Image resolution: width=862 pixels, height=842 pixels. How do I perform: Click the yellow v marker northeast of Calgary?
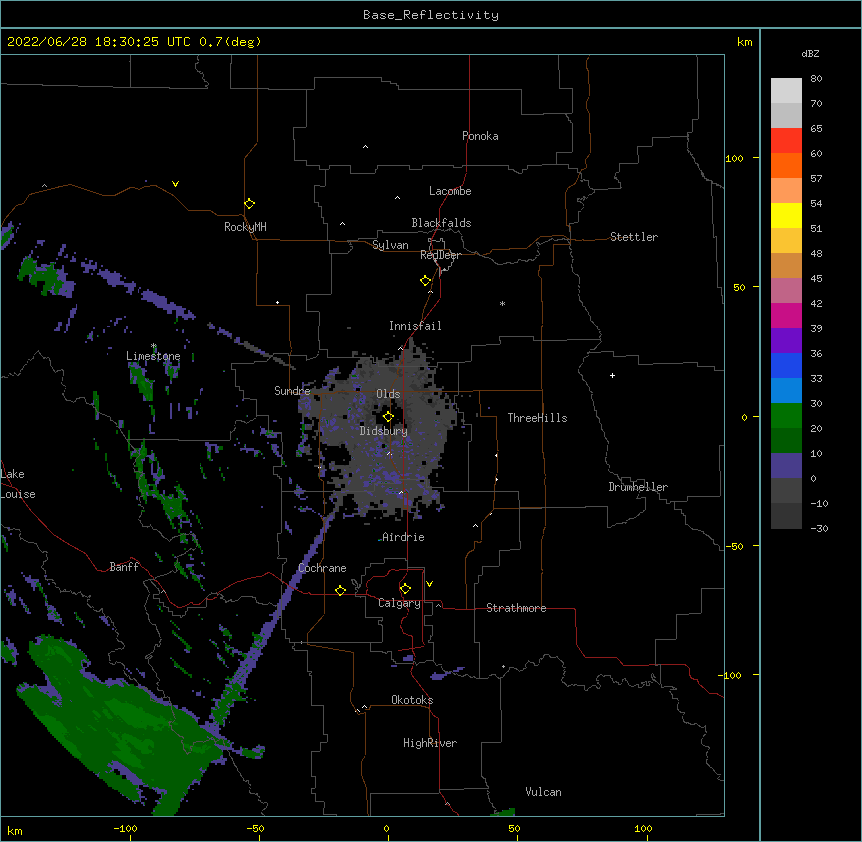pos(429,584)
